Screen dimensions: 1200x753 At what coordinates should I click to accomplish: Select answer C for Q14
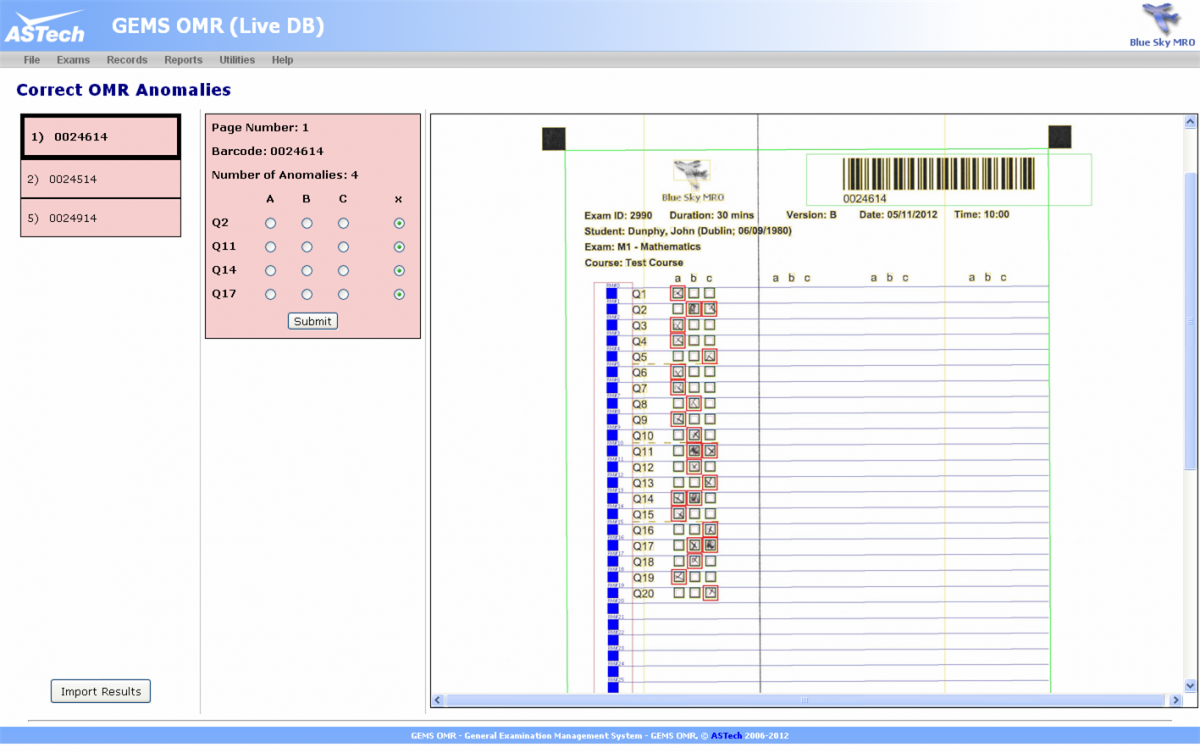coord(343,271)
